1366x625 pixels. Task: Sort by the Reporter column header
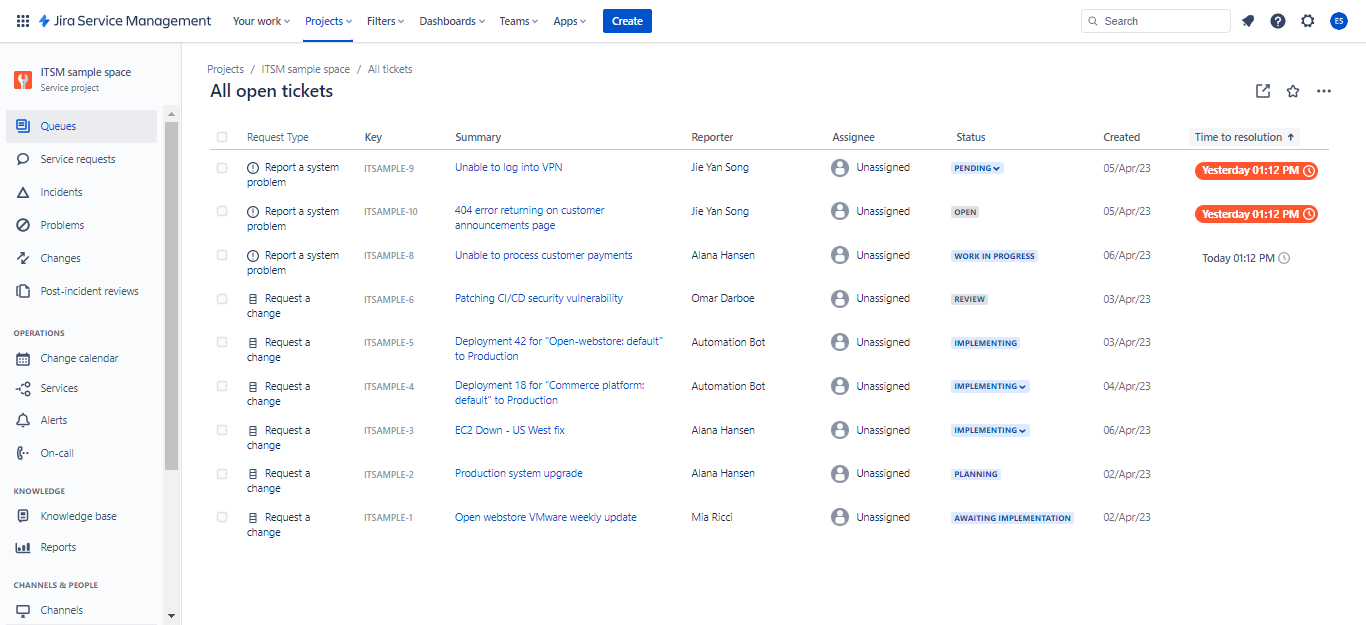click(x=712, y=137)
